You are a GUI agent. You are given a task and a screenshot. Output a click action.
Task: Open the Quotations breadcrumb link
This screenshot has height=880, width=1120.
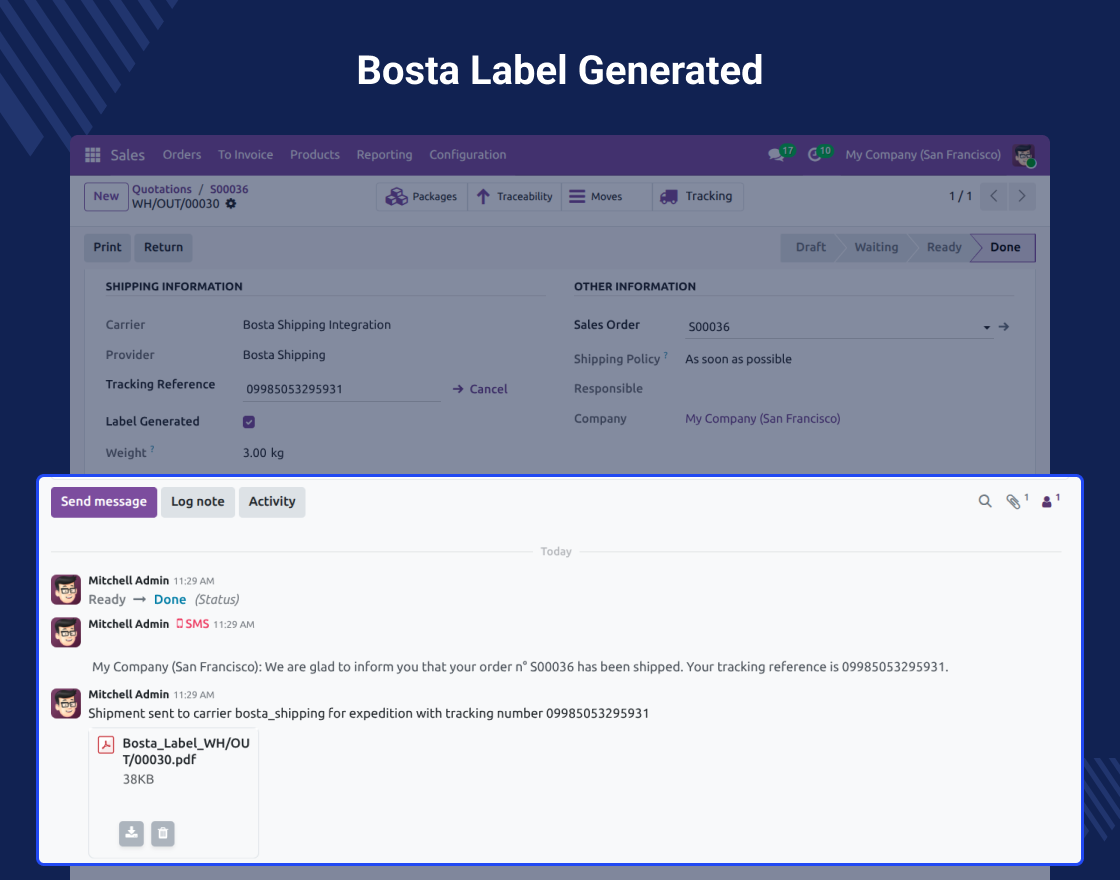coord(161,189)
